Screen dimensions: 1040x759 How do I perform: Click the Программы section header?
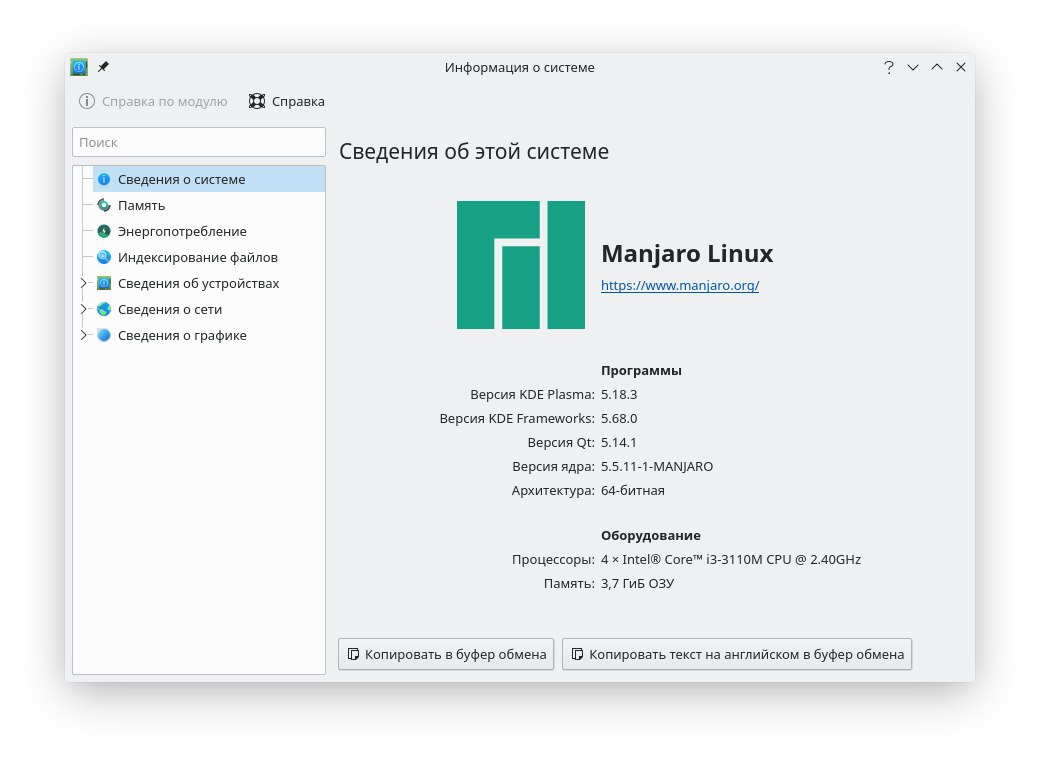click(x=641, y=370)
